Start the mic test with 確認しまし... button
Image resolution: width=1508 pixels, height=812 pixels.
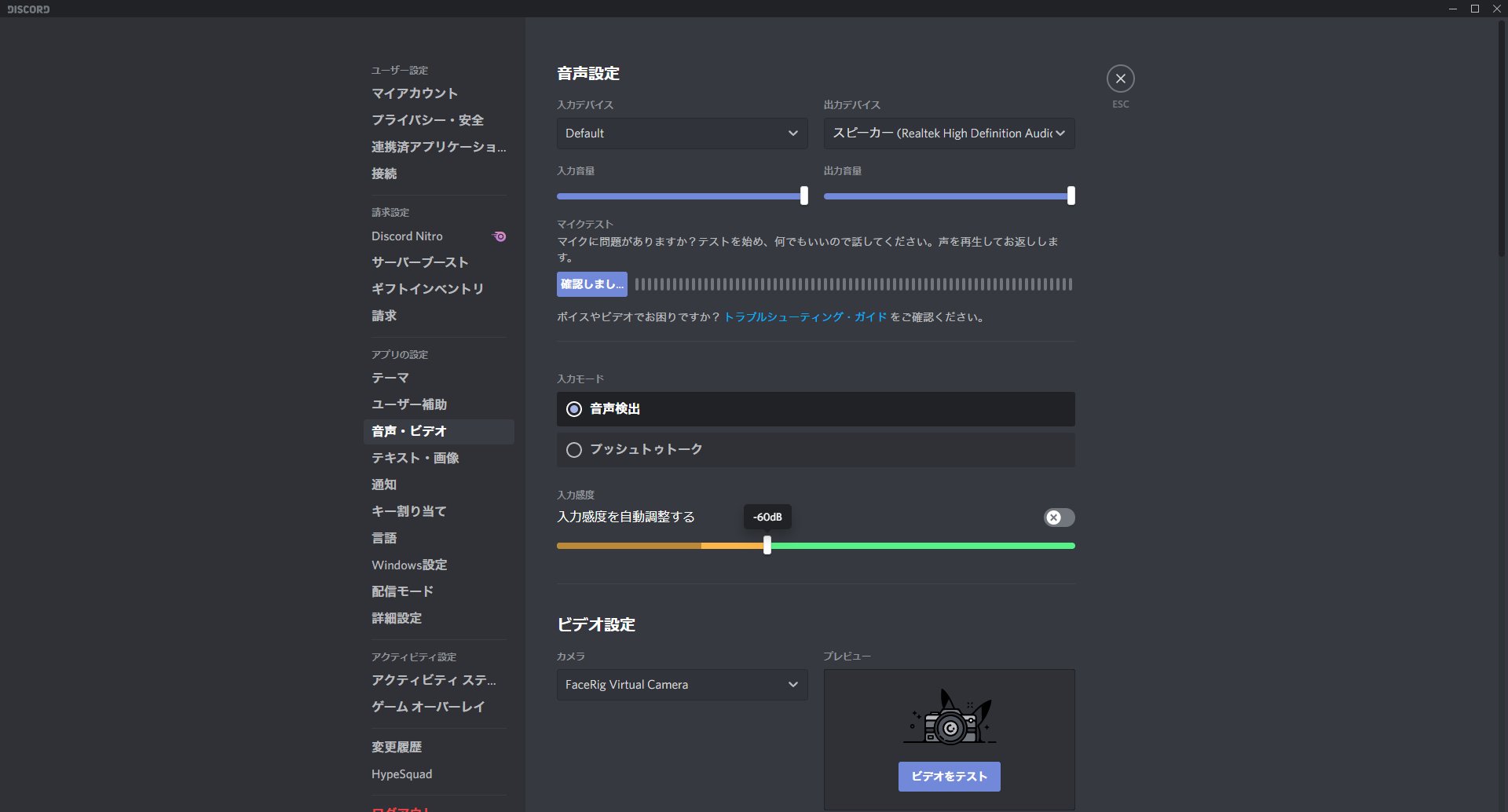point(591,283)
